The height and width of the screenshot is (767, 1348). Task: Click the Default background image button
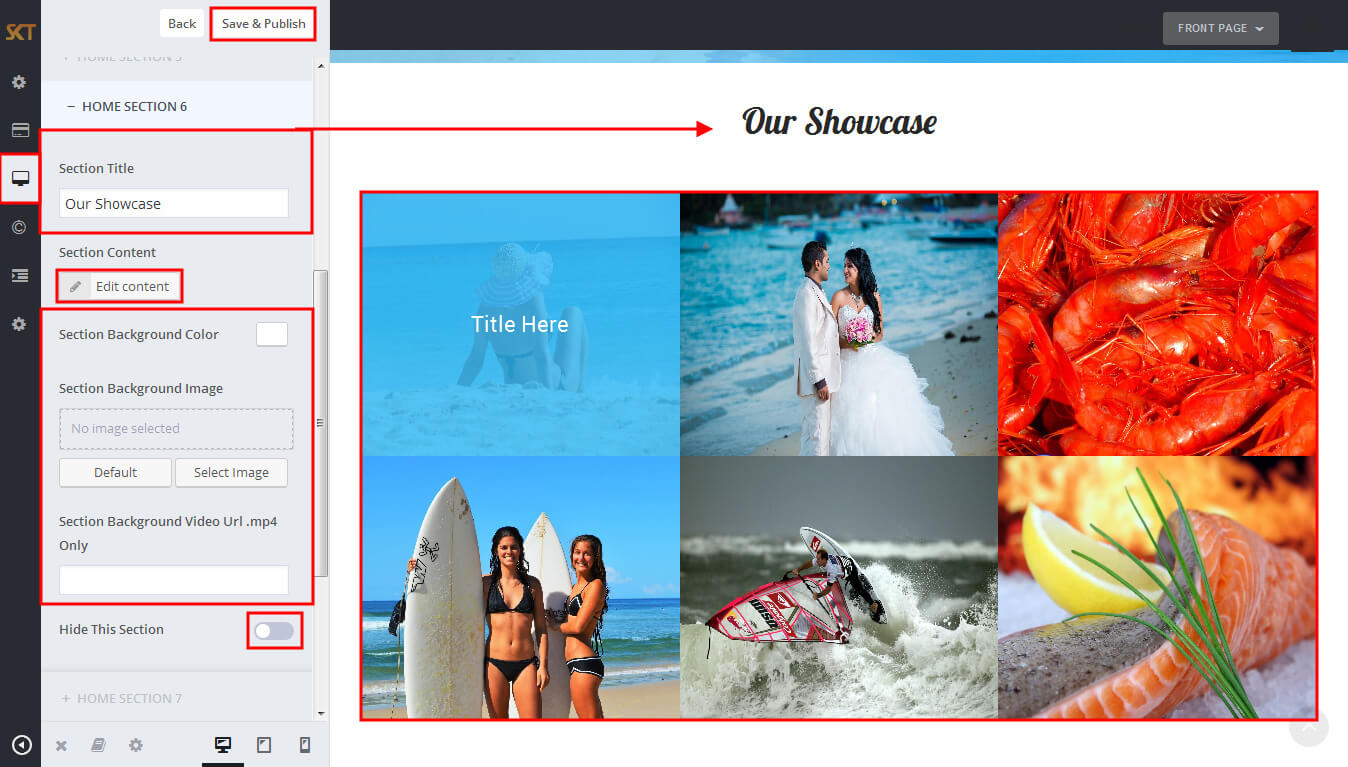pos(115,472)
